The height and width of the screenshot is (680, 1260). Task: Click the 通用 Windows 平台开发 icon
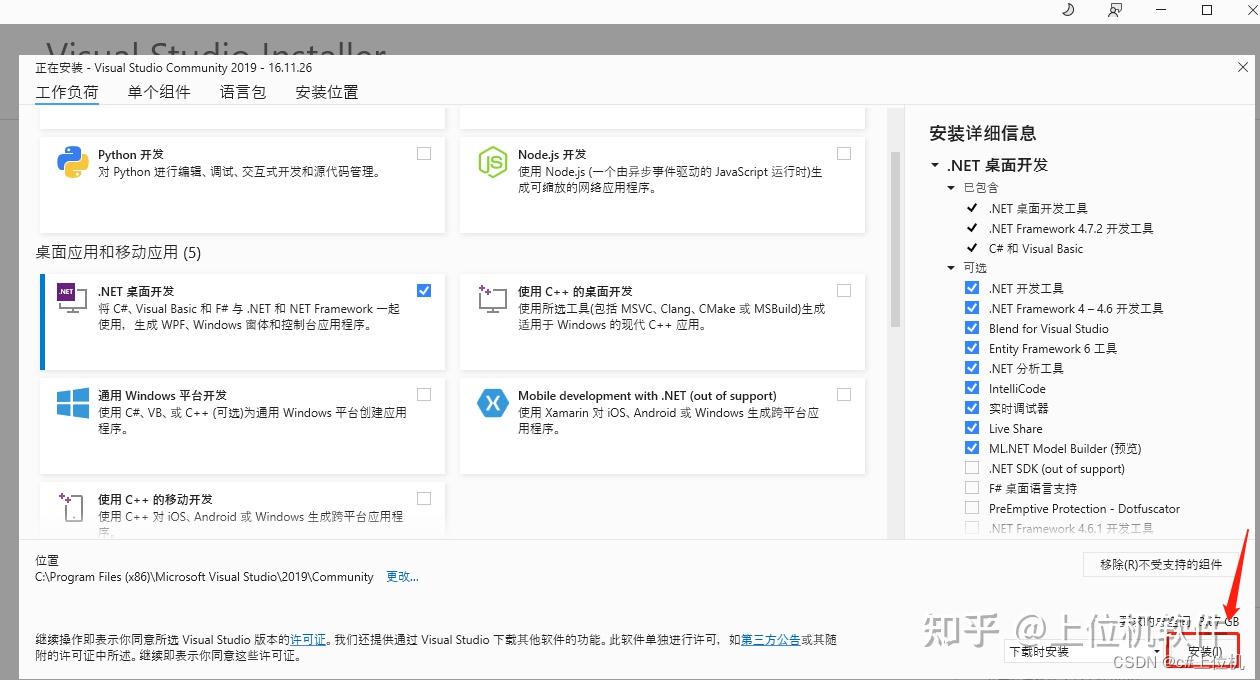point(71,403)
